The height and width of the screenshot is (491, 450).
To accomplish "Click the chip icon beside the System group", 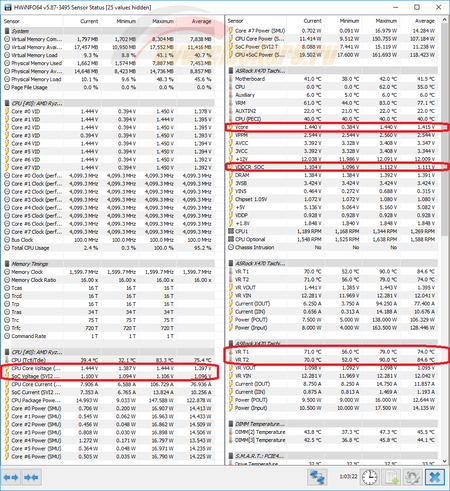I will click(x=7, y=31).
